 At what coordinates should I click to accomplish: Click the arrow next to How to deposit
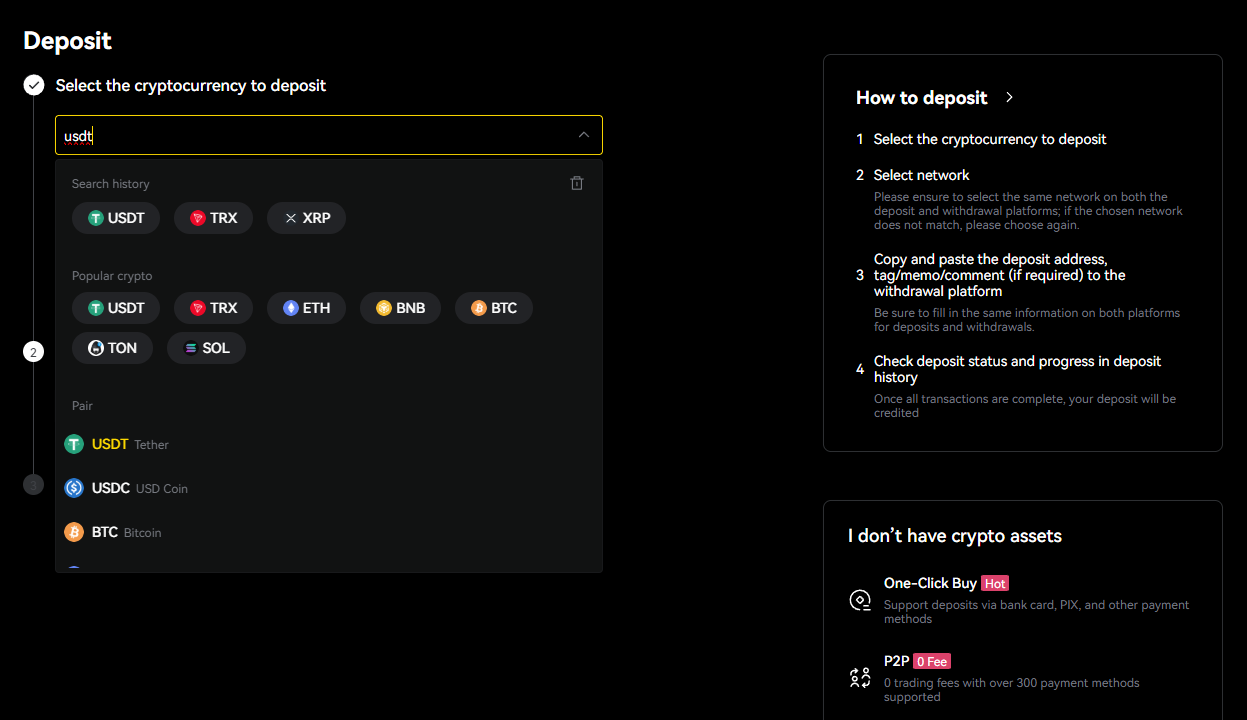[x=1009, y=97]
